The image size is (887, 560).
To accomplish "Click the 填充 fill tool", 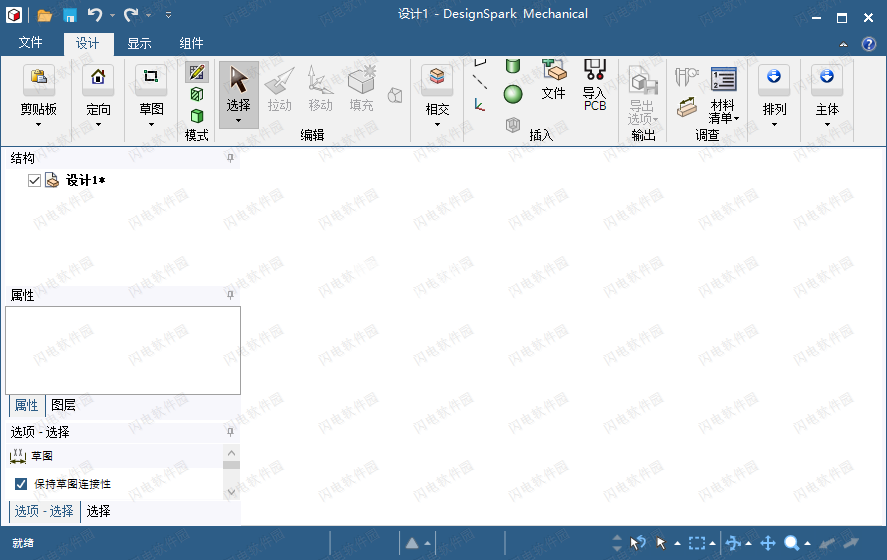I will (x=361, y=89).
